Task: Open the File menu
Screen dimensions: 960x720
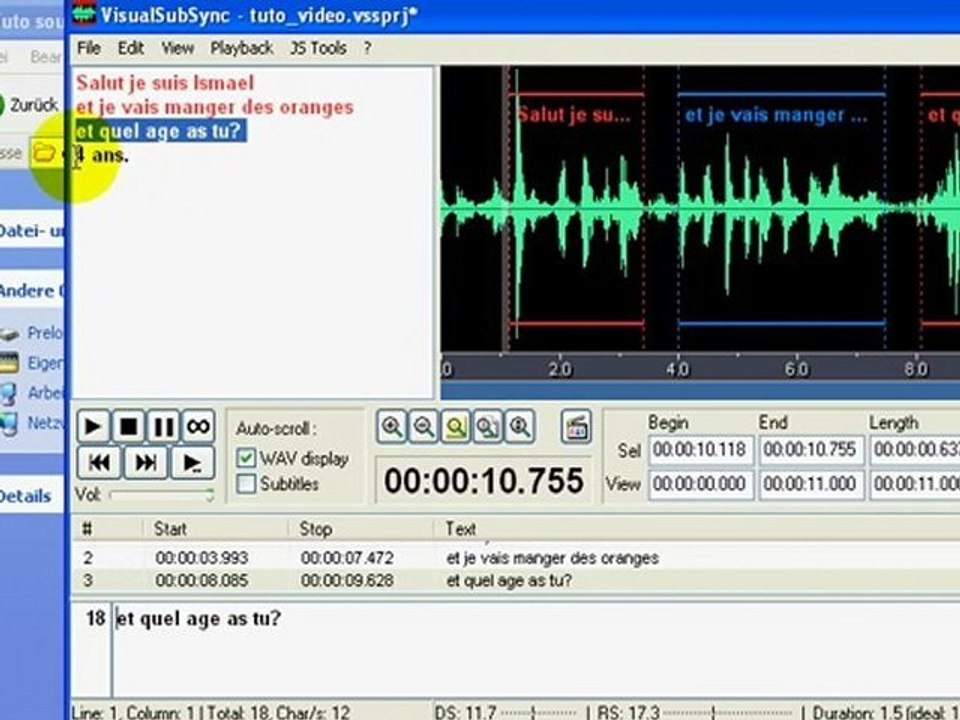Action: tap(89, 48)
